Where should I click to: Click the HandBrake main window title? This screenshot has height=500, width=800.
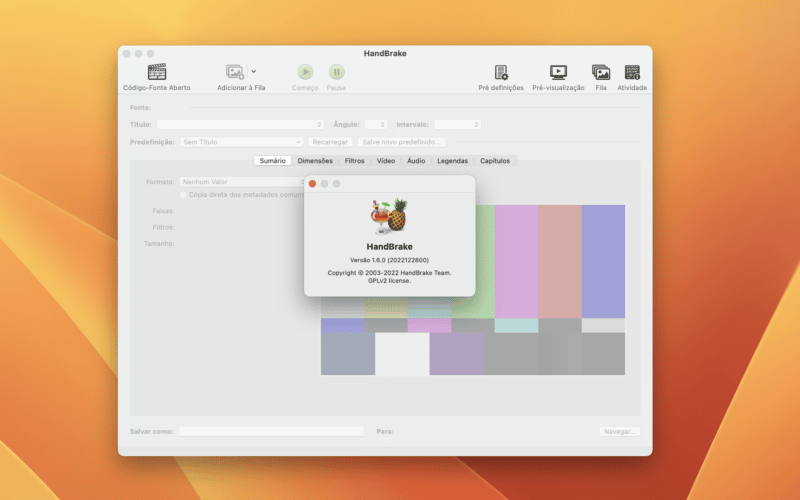tap(385, 54)
